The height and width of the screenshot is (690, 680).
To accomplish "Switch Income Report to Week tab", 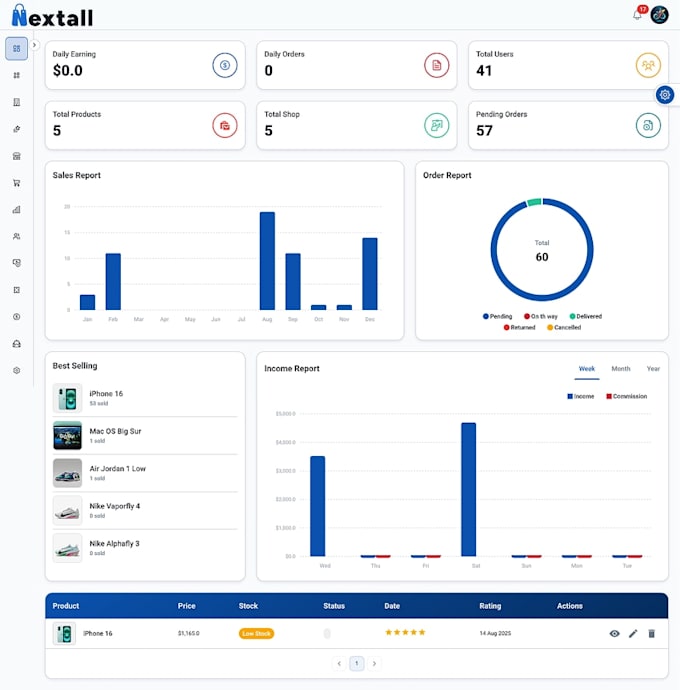I will [x=586, y=369].
